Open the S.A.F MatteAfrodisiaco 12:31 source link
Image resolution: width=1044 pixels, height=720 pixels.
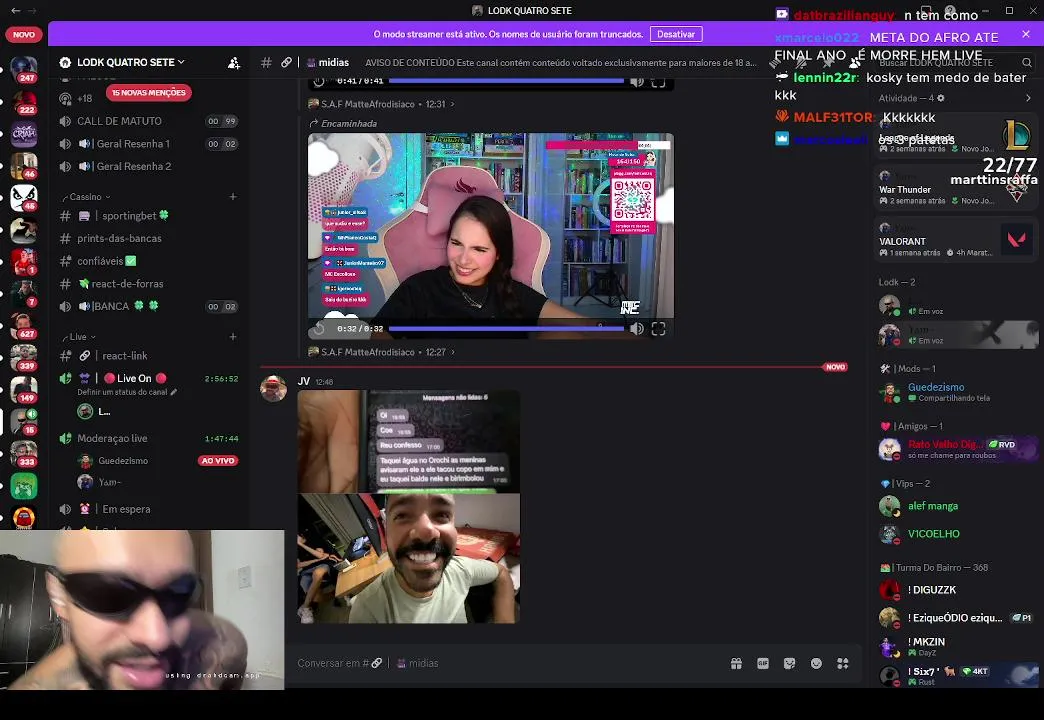pos(382,105)
